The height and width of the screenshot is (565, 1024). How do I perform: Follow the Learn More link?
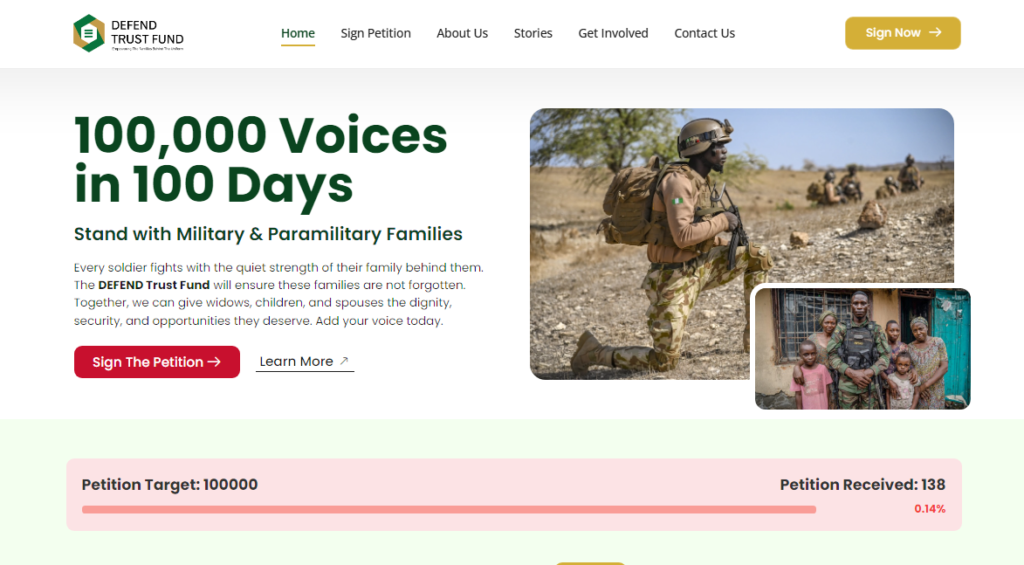[304, 361]
